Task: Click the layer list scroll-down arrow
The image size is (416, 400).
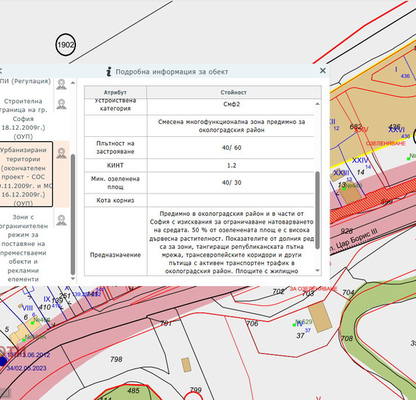Action: tap(73, 278)
